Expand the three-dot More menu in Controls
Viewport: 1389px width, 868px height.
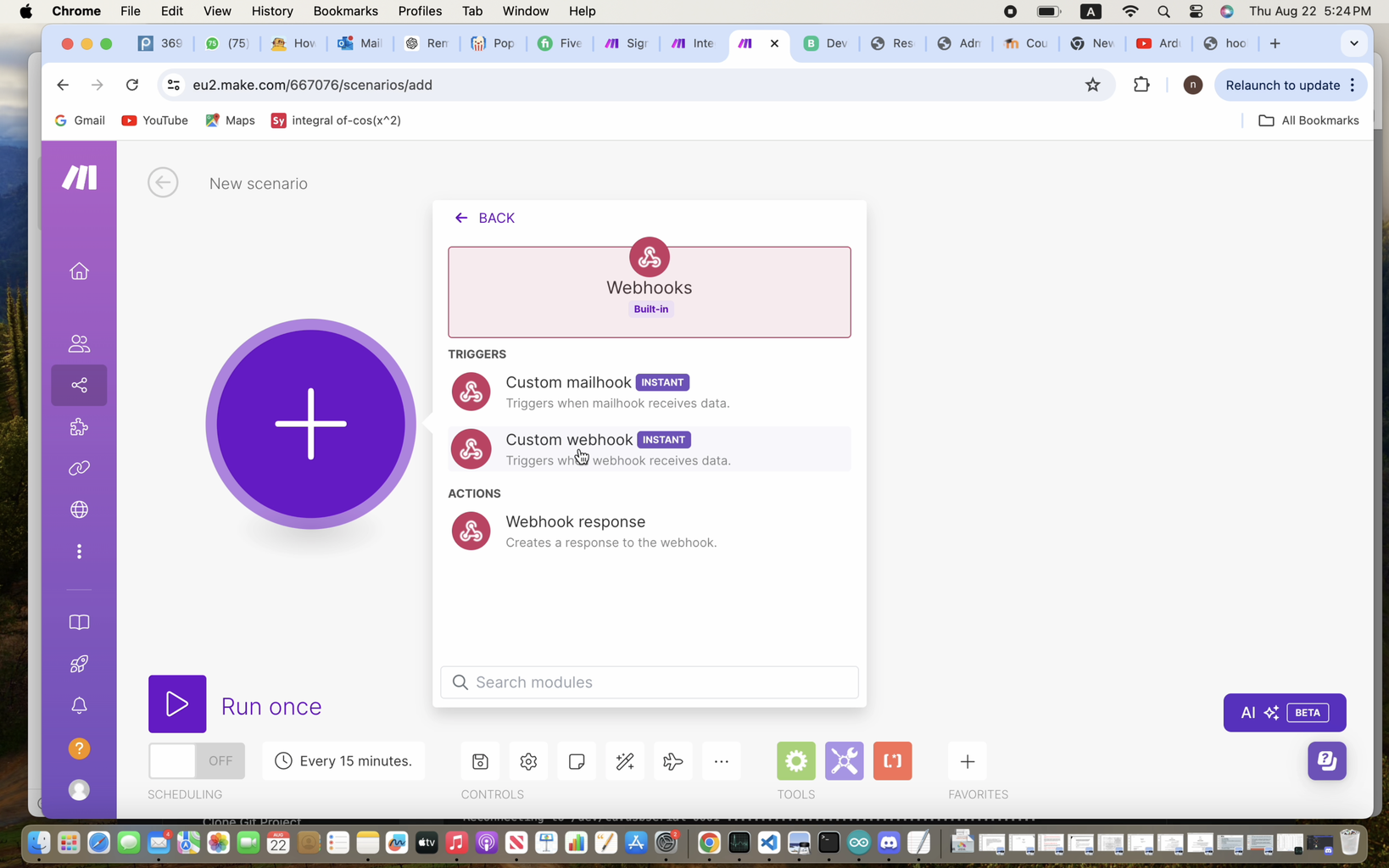(x=722, y=761)
